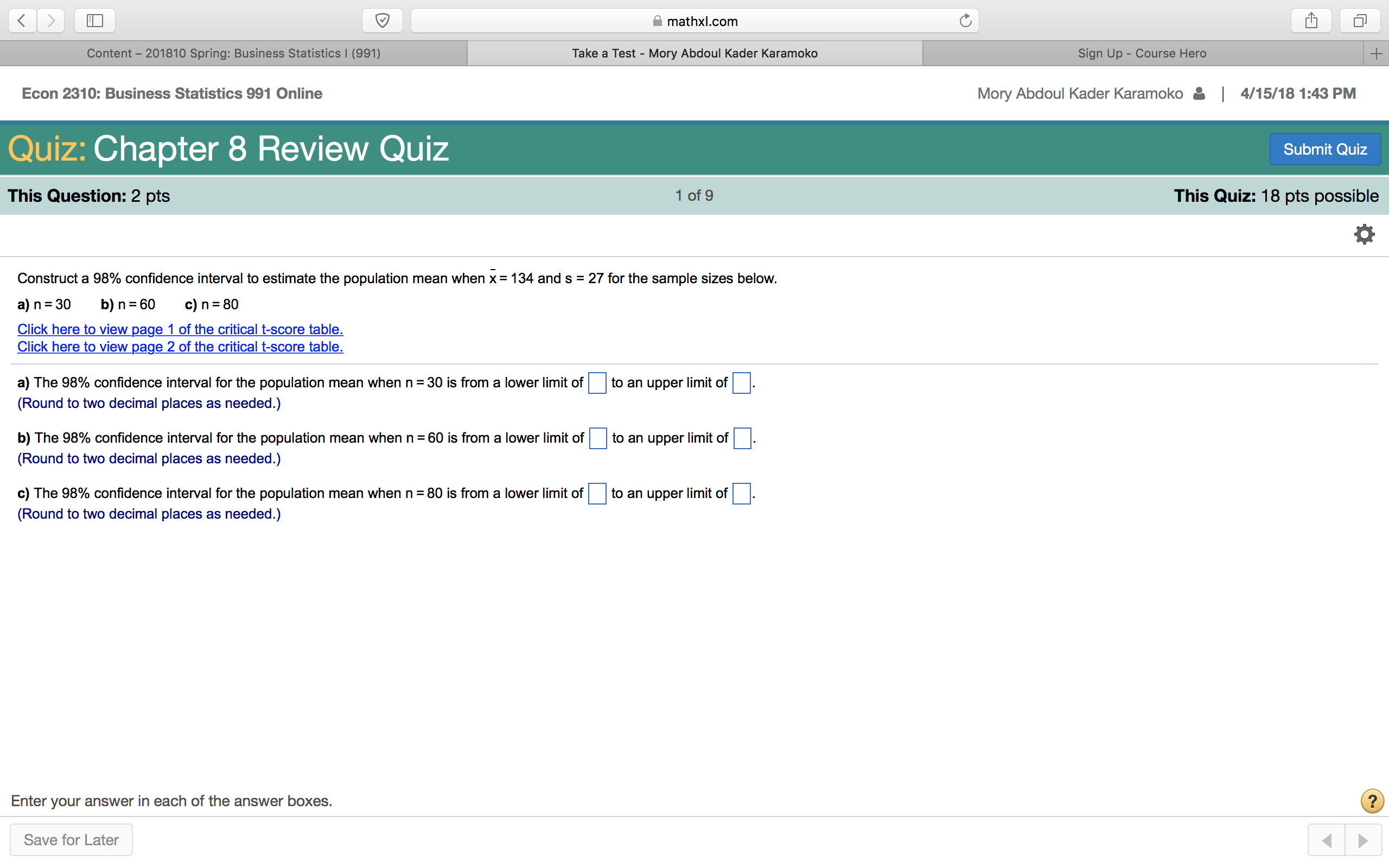Switch to Content – 201810 Spring tab
This screenshot has width=1389, height=868.
coord(234,53)
